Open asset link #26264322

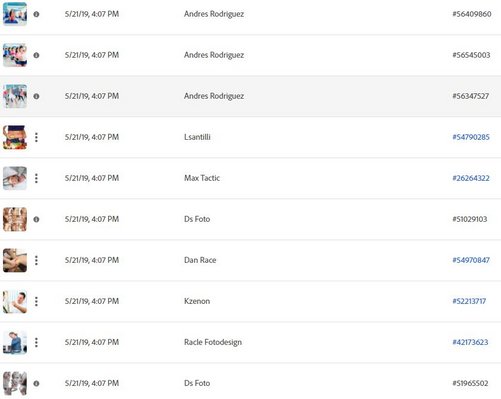click(x=471, y=178)
